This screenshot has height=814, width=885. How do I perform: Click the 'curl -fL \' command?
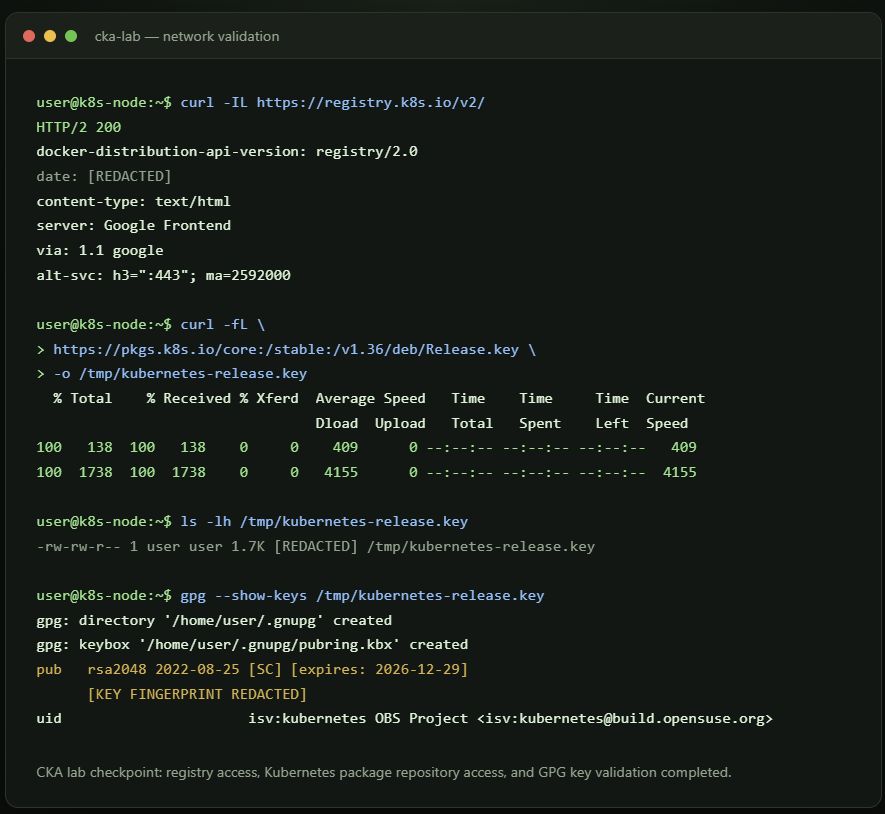coord(222,325)
